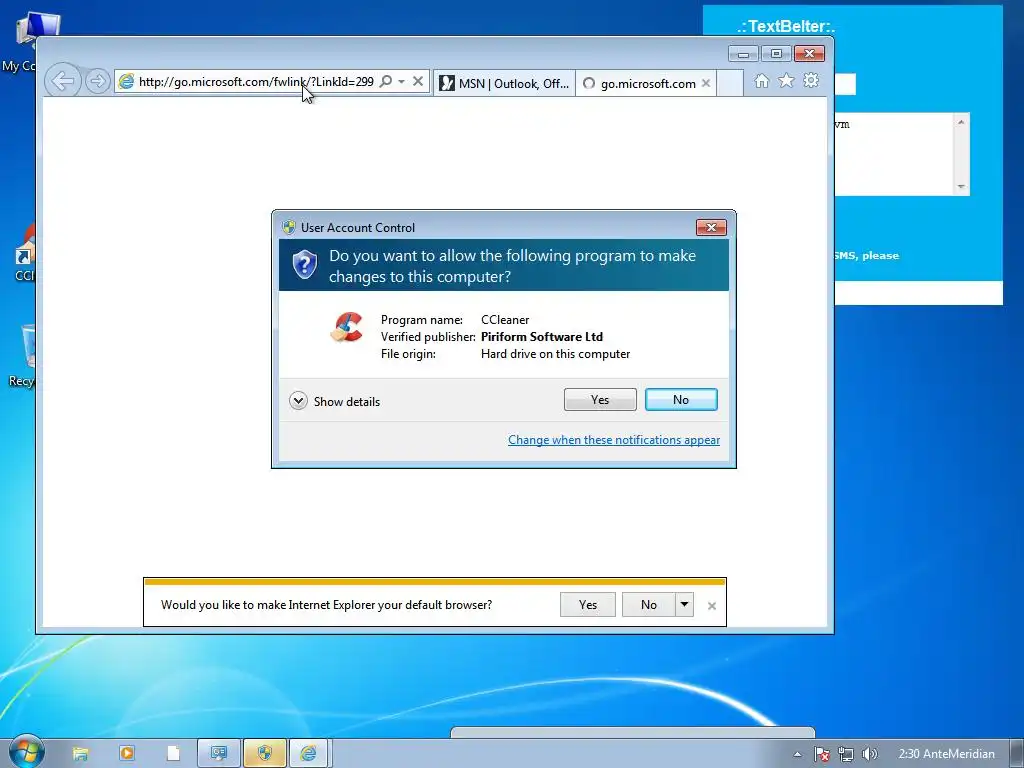Click the search magnifier in address bar
This screenshot has height=768, width=1024.
coord(386,82)
